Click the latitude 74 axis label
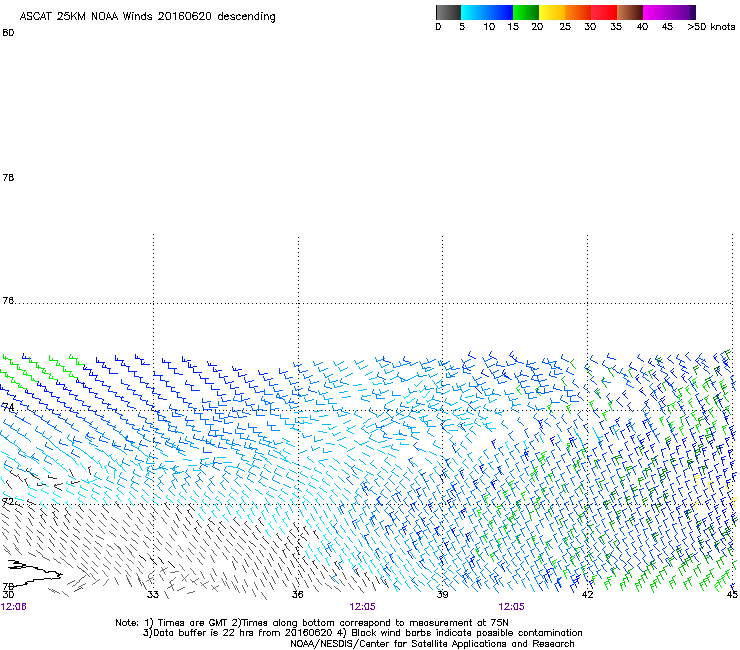Viewport: 740px width, 650px height. pyautogui.click(x=8, y=407)
